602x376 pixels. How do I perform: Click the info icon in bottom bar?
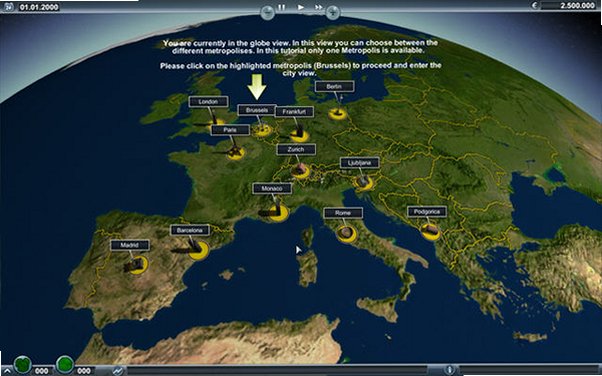[x=449, y=371]
